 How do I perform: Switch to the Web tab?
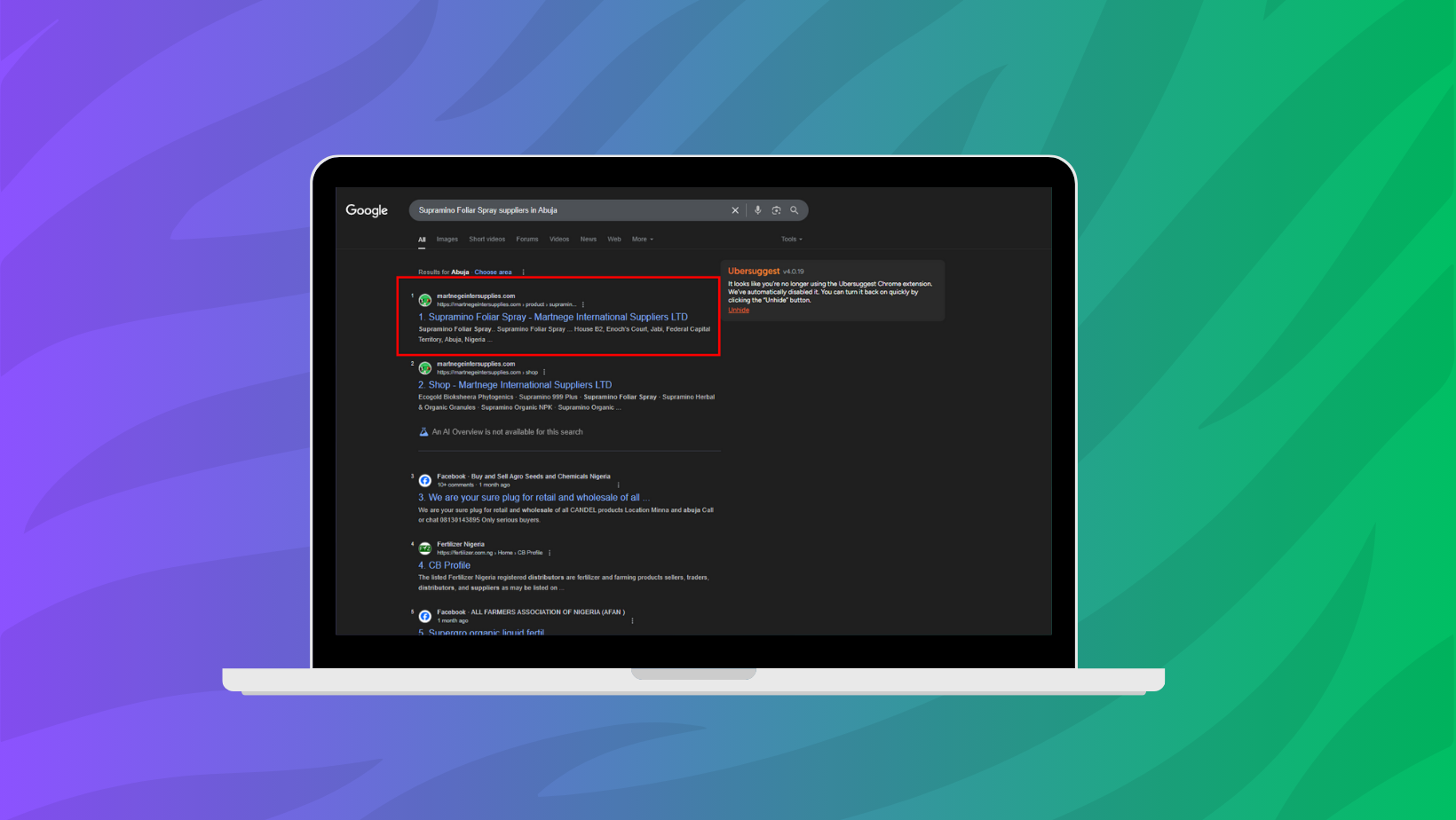tap(614, 239)
